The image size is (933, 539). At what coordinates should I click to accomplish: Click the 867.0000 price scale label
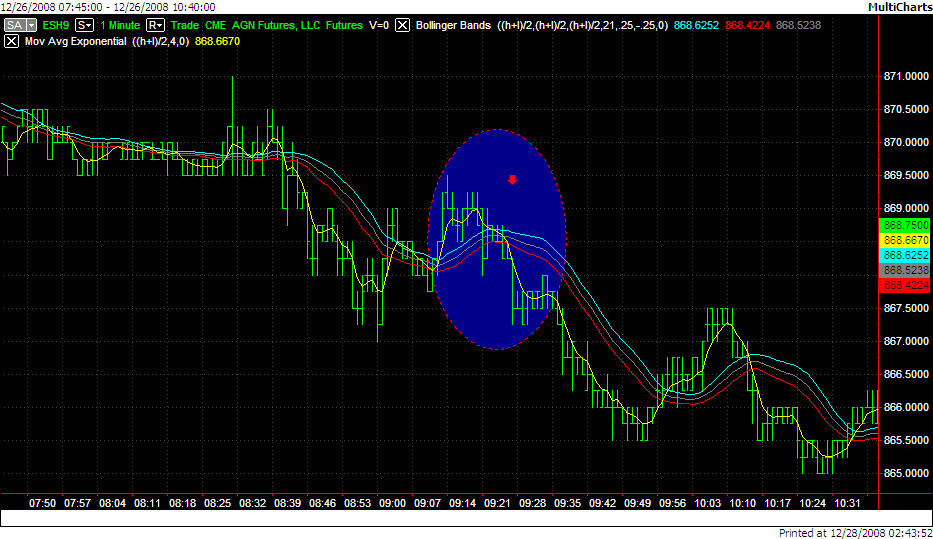pos(906,341)
